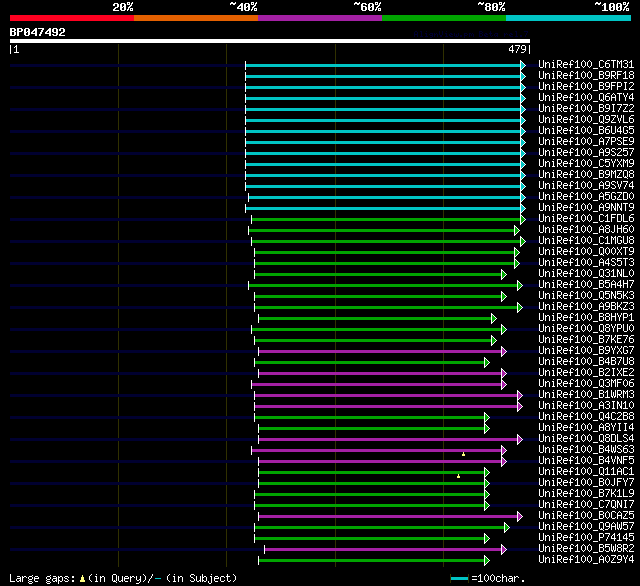This screenshot has width=640, height=586.
Task: Click the query gap marker on B4WS63 row
Action: coord(463,454)
